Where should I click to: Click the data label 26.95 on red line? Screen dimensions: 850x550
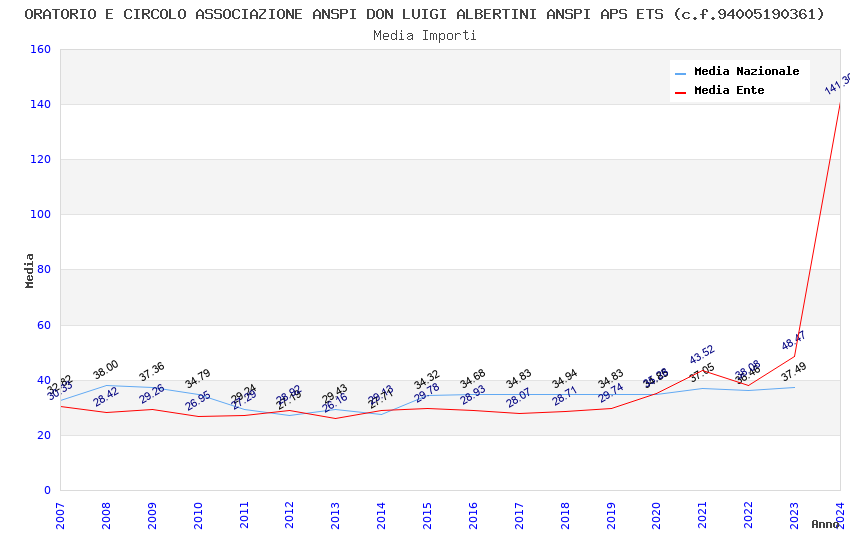tap(197, 400)
